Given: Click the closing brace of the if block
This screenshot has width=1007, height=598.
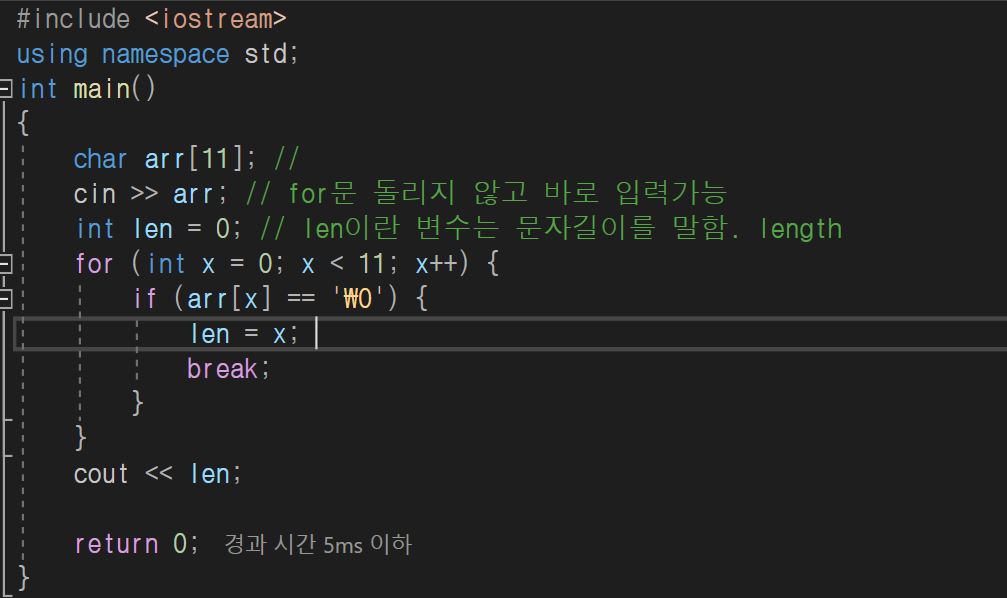Looking at the screenshot, I should [137, 403].
